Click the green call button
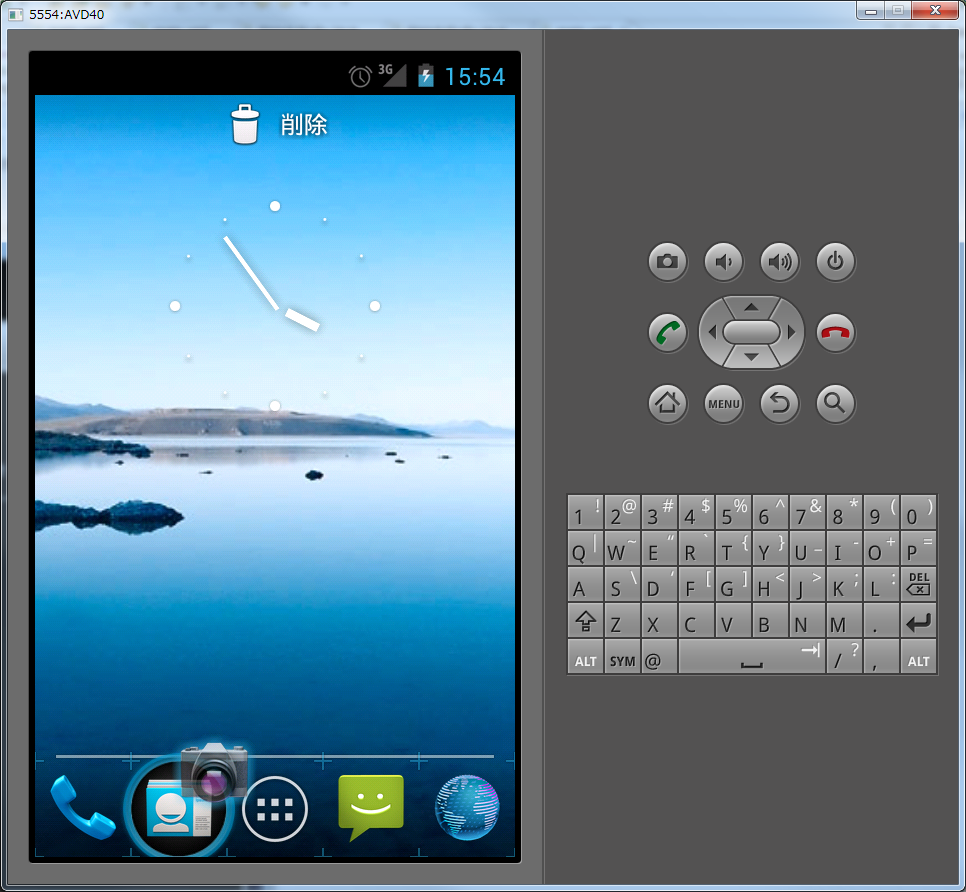The image size is (966, 892). [667, 333]
